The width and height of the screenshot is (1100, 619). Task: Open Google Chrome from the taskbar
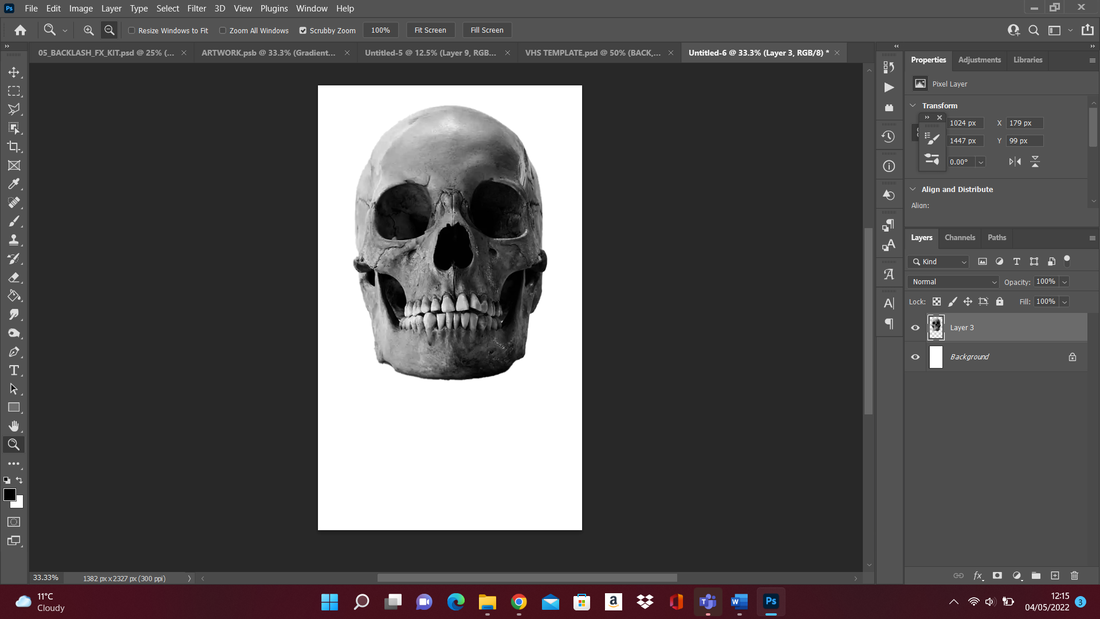point(519,601)
